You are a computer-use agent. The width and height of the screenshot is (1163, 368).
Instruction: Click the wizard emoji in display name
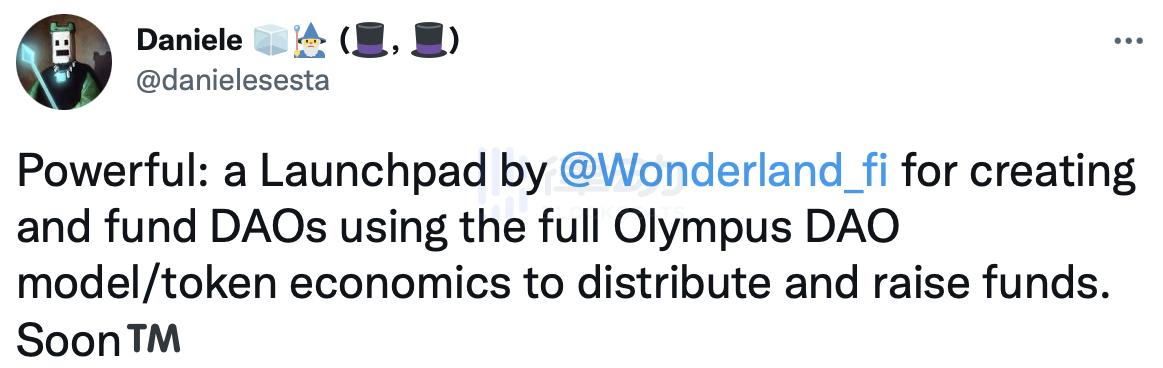[309, 42]
